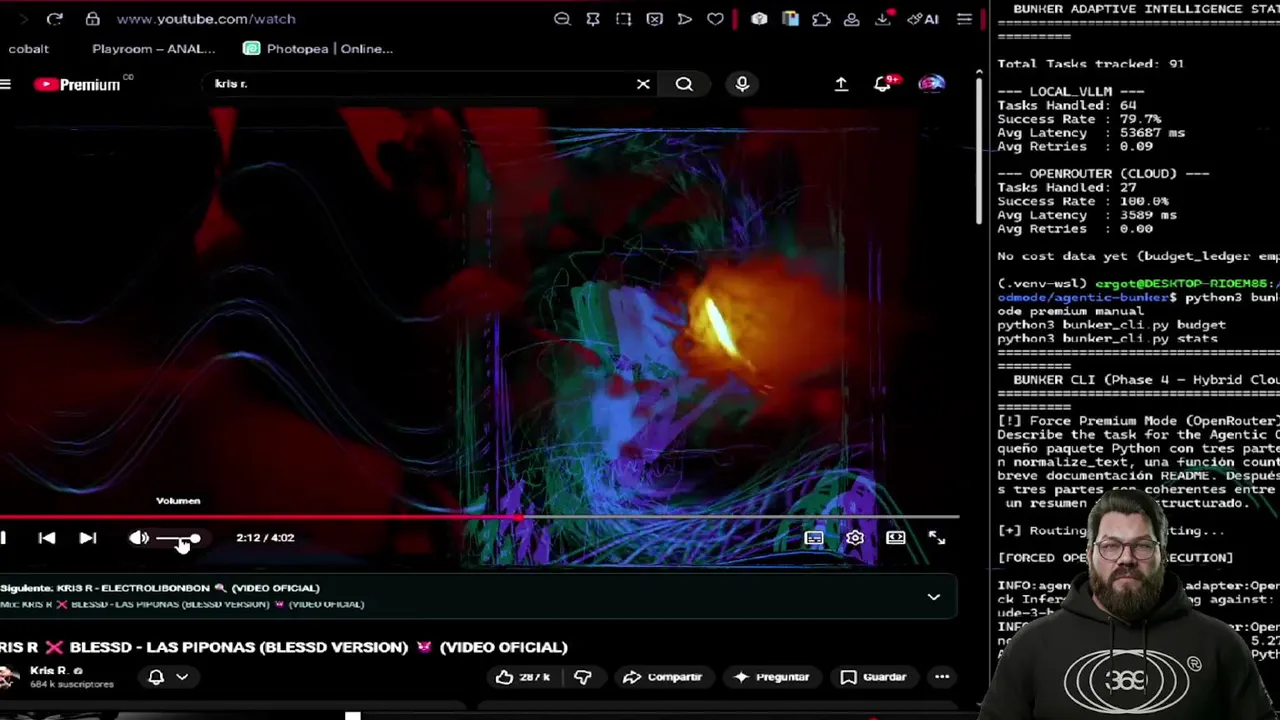Toggle theater mode
Image resolution: width=1280 pixels, height=720 pixels.
[896, 538]
